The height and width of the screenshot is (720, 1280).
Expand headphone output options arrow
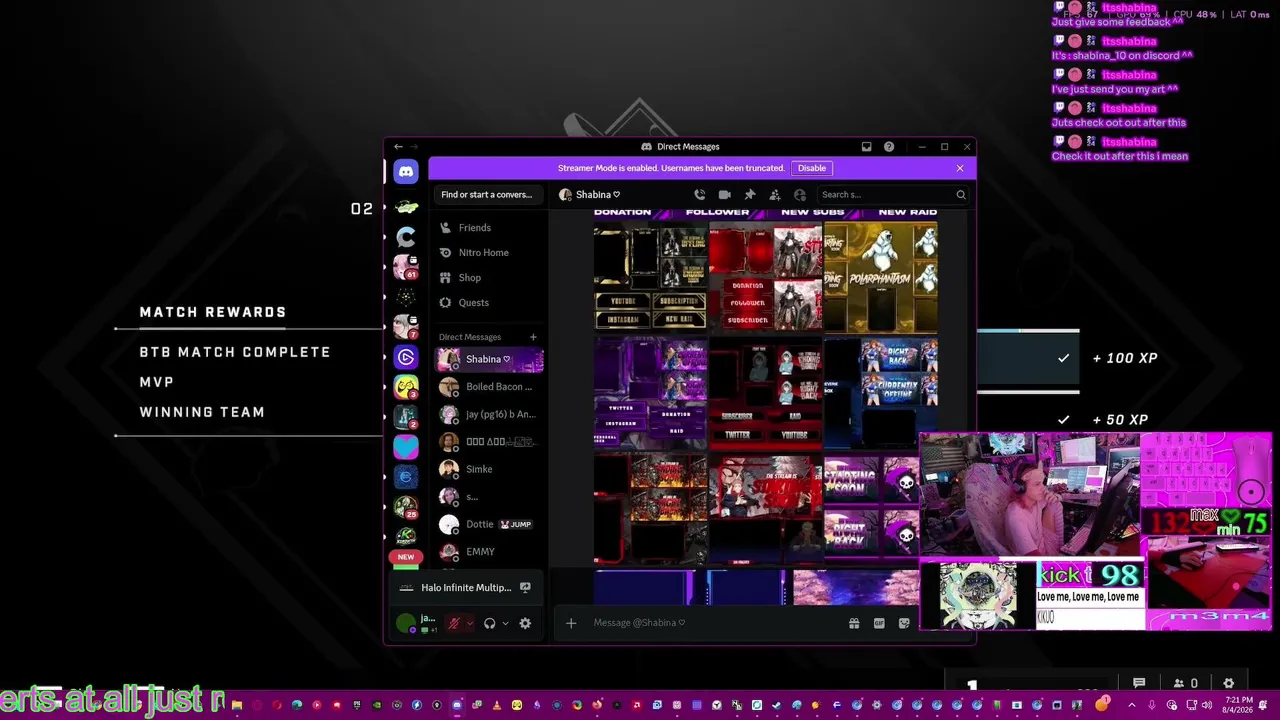pos(505,623)
